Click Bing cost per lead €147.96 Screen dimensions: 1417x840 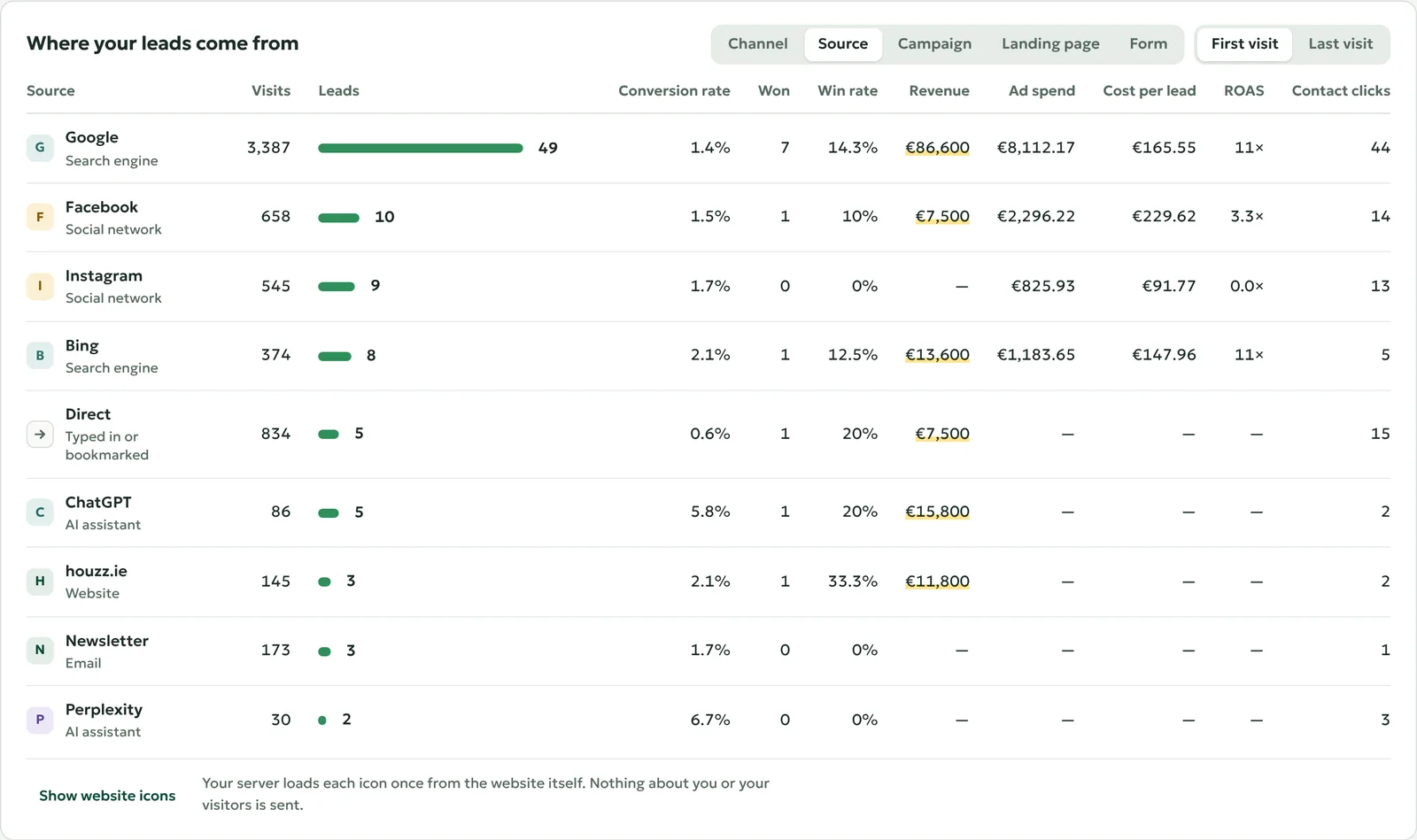(x=1164, y=355)
